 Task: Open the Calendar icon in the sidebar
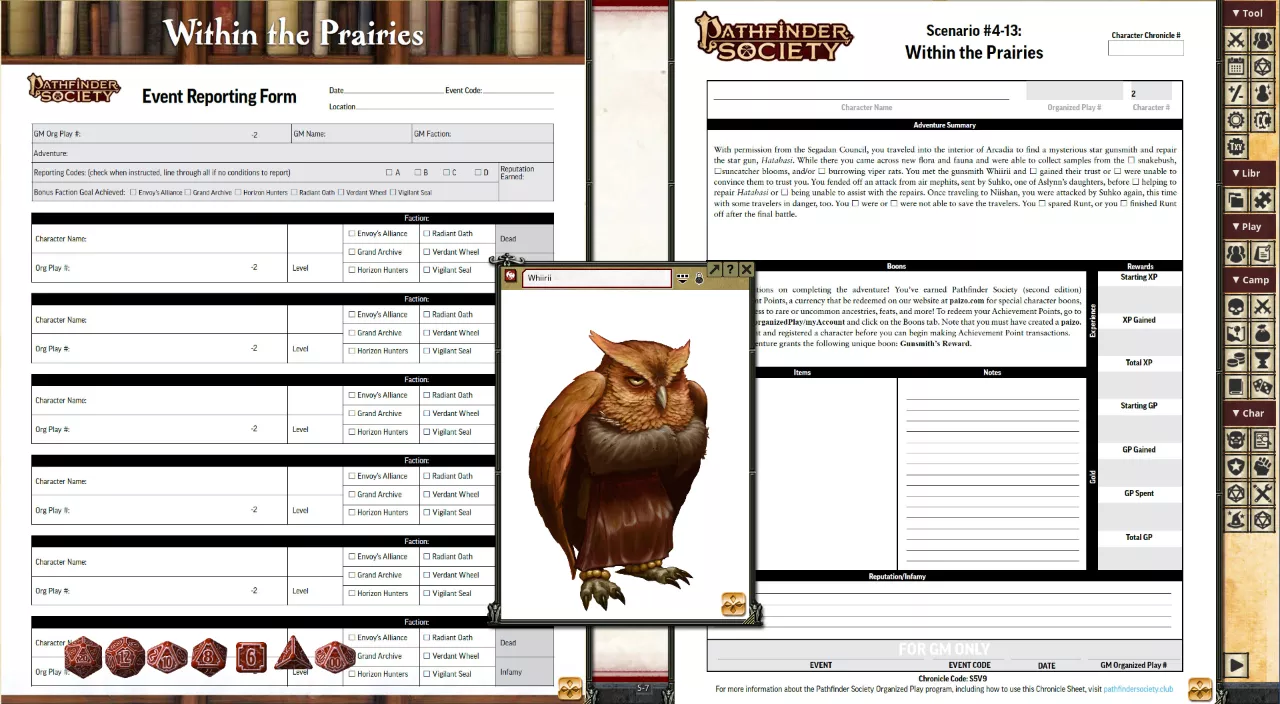tap(1236, 67)
